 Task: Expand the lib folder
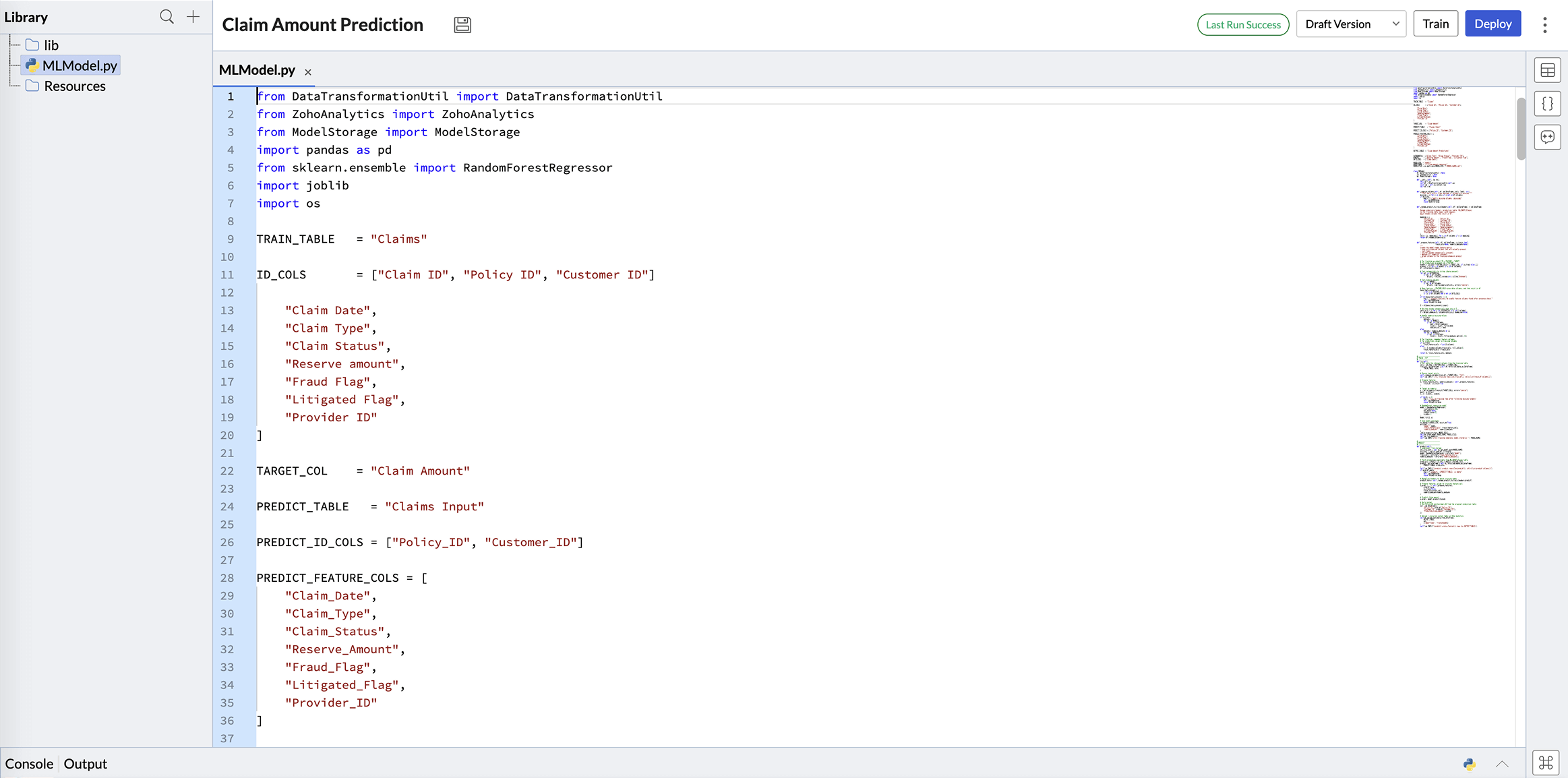[51, 45]
